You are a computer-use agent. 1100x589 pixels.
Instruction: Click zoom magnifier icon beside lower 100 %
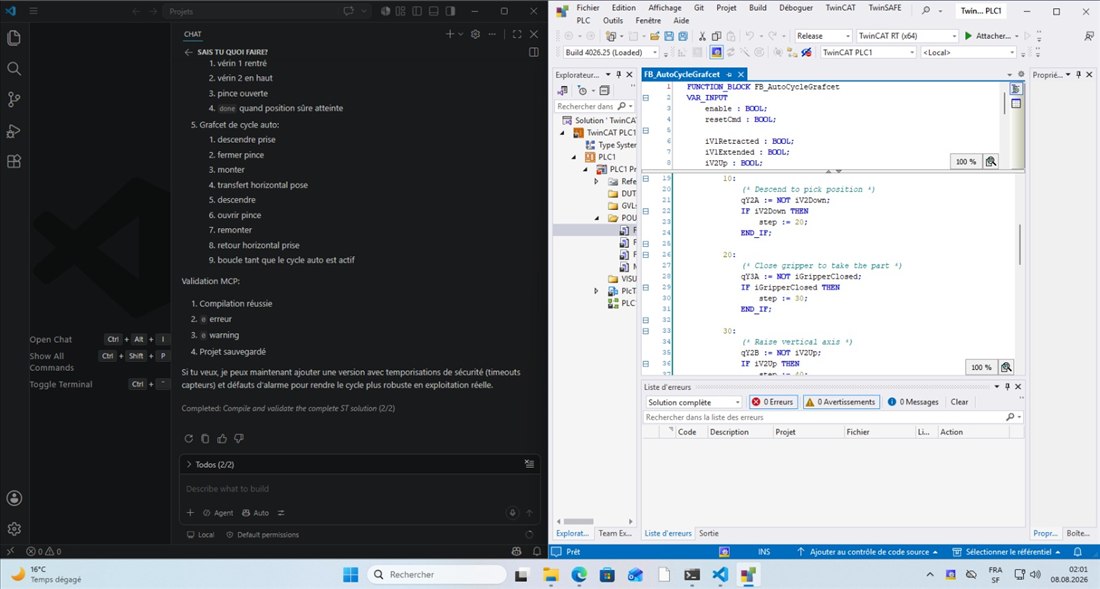point(1006,367)
